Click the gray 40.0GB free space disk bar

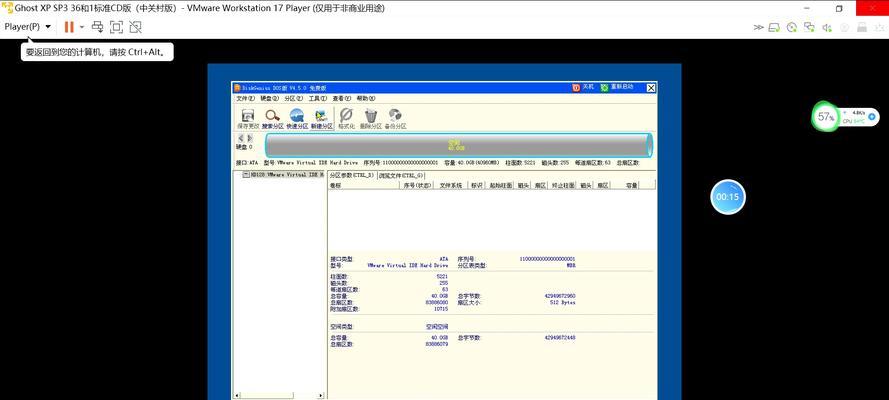click(x=459, y=146)
